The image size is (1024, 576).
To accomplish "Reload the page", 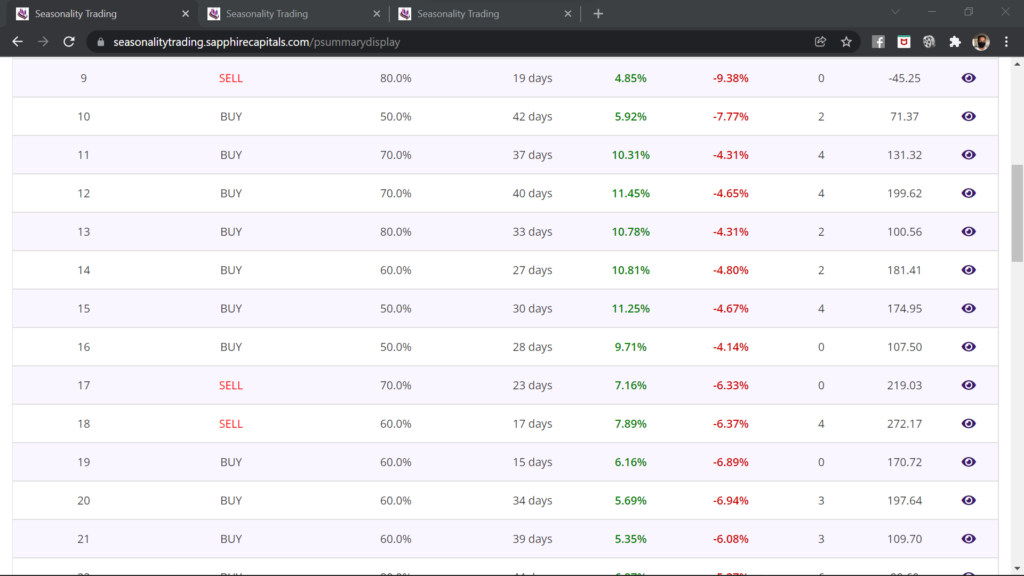I will click(x=69, y=42).
